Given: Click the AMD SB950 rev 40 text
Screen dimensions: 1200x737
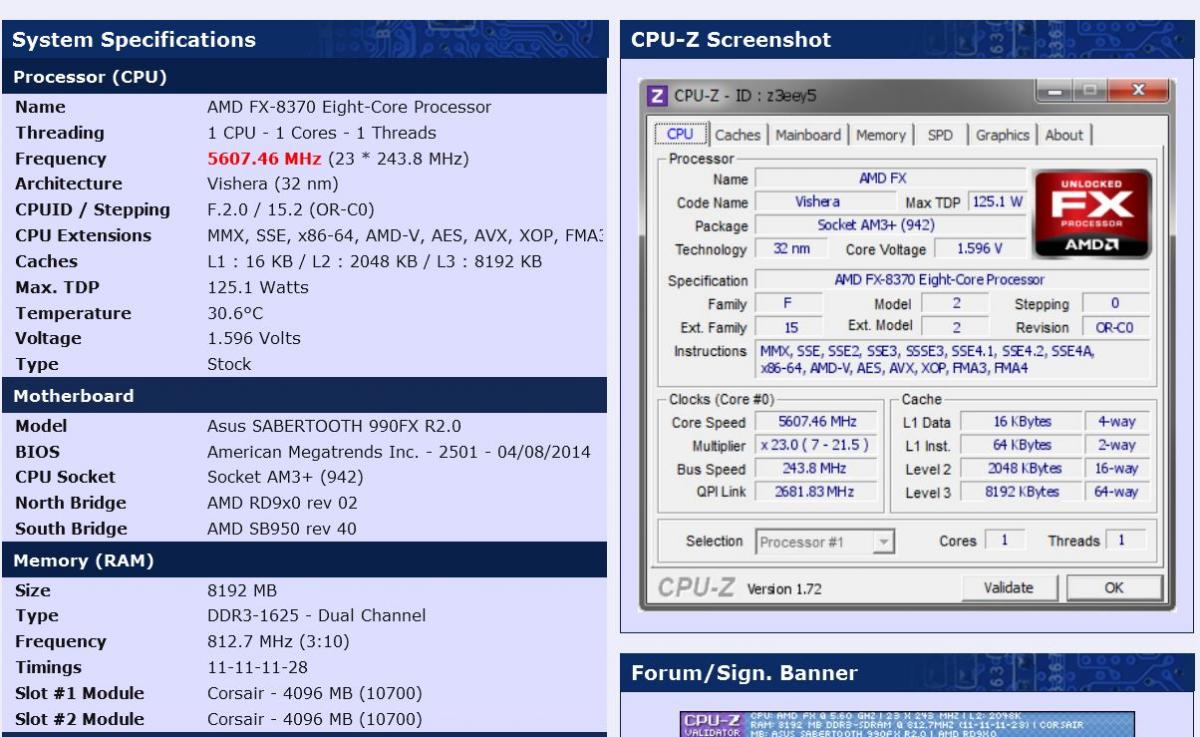Looking at the screenshot, I should tap(281, 529).
